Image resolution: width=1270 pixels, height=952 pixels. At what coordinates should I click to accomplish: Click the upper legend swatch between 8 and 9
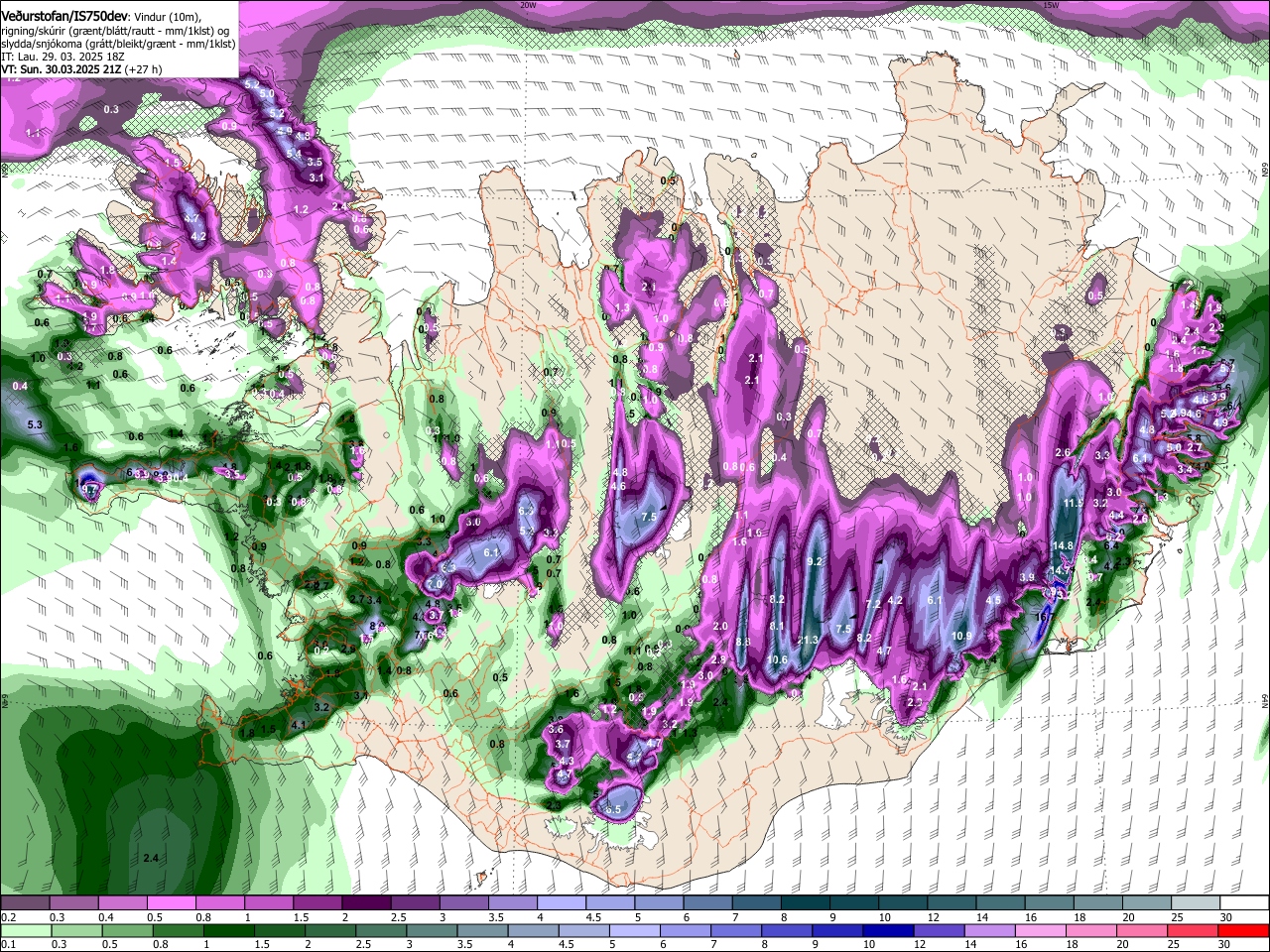(806, 903)
